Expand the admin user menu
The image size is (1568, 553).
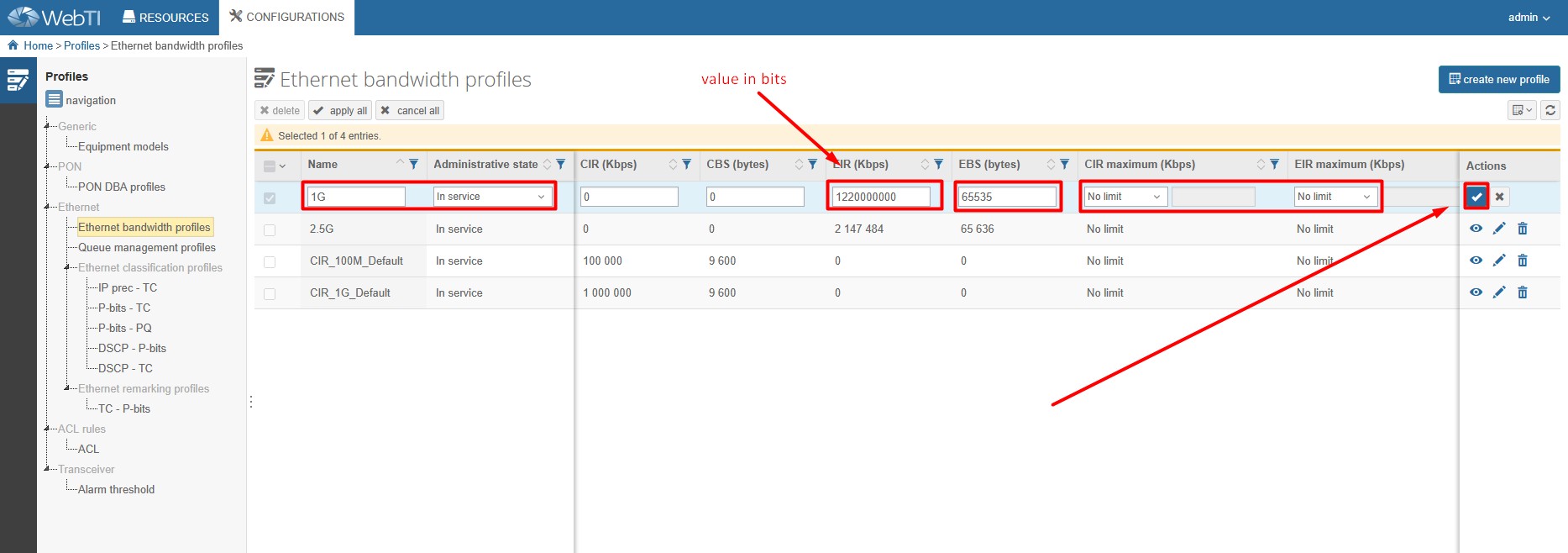[1529, 18]
